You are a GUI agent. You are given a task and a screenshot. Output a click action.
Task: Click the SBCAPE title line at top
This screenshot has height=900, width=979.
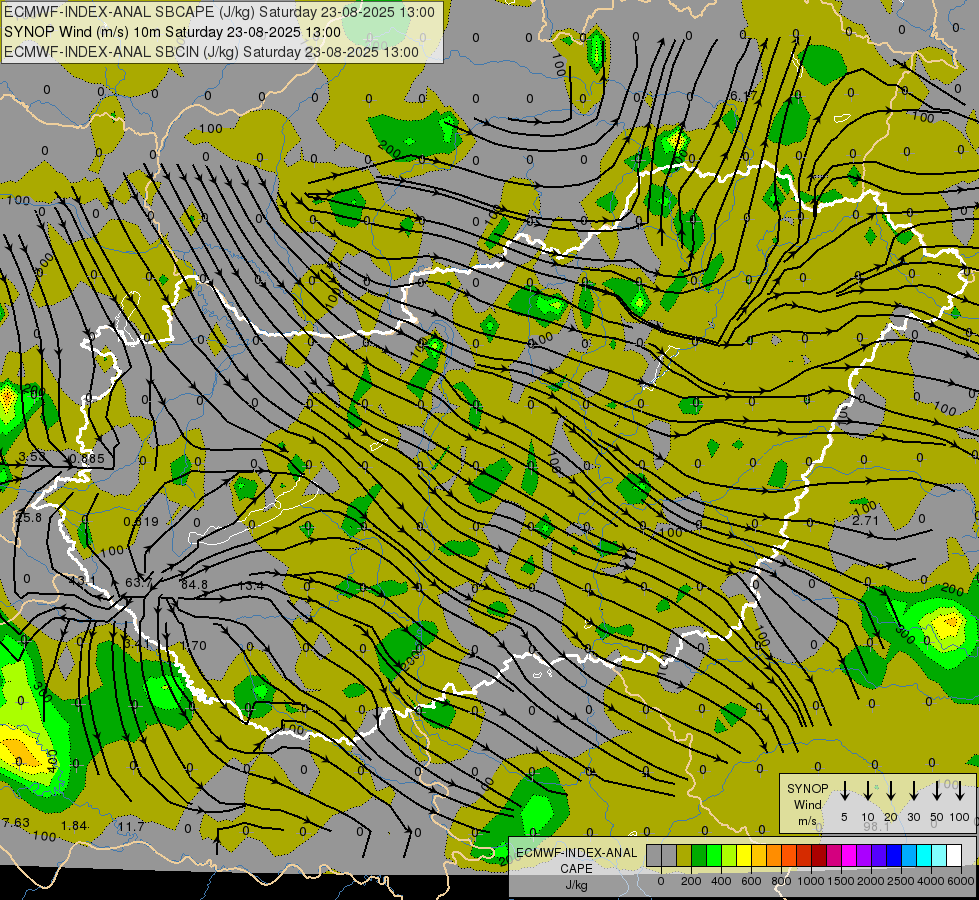(x=219, y=12)
